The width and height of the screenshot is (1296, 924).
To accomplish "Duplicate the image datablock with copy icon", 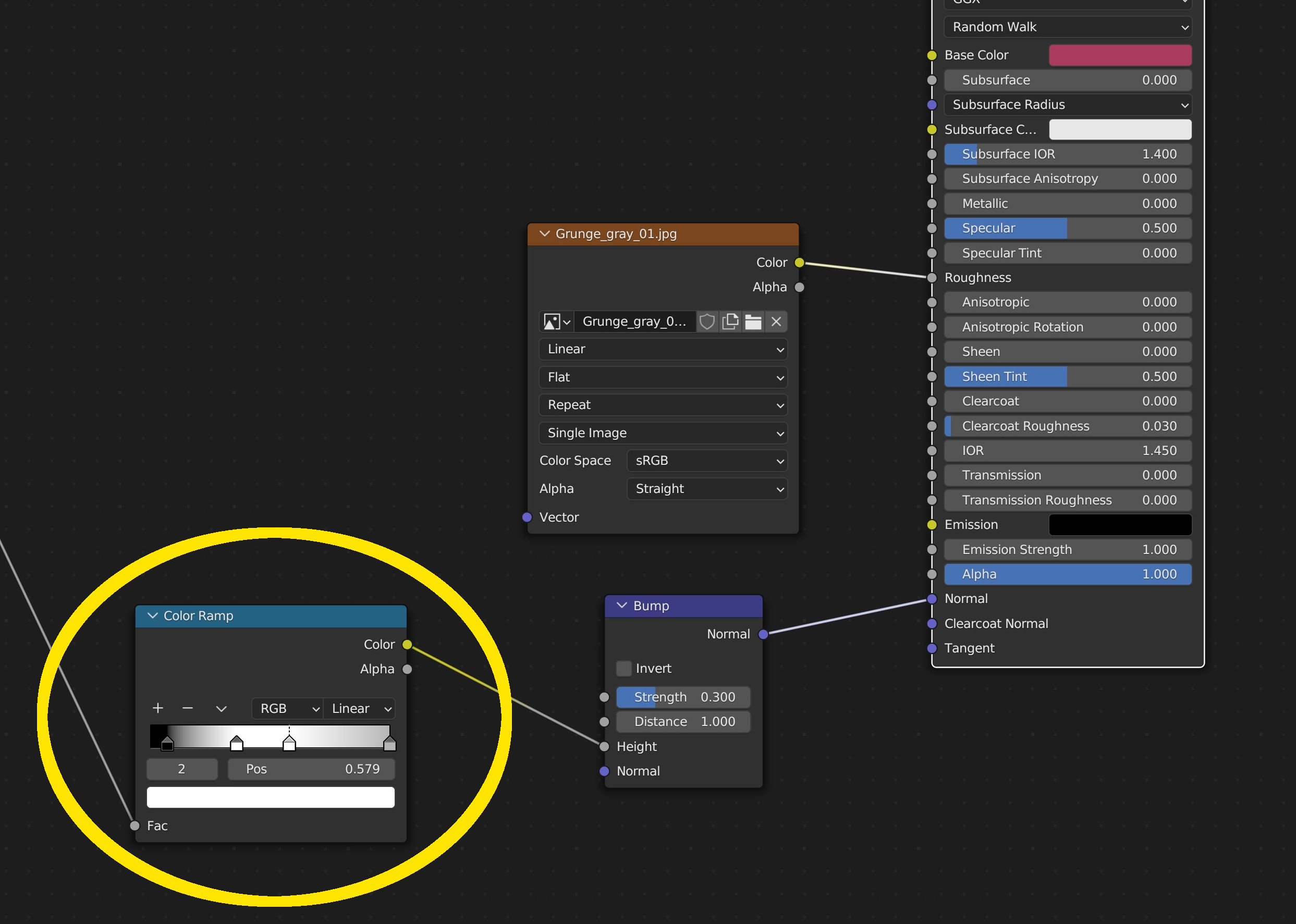I will (x=730, y=321).
